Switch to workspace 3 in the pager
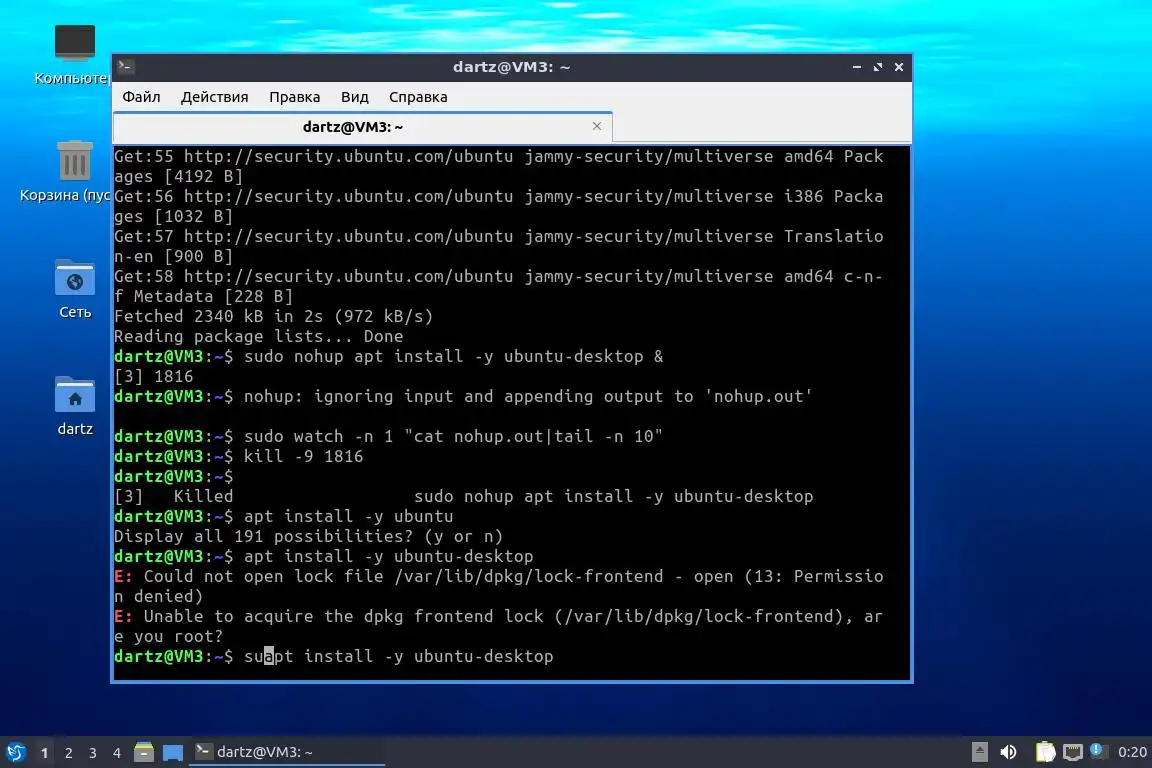This screenshot has width=1152, height=768. pyautogui.click(x=93, y=753)
